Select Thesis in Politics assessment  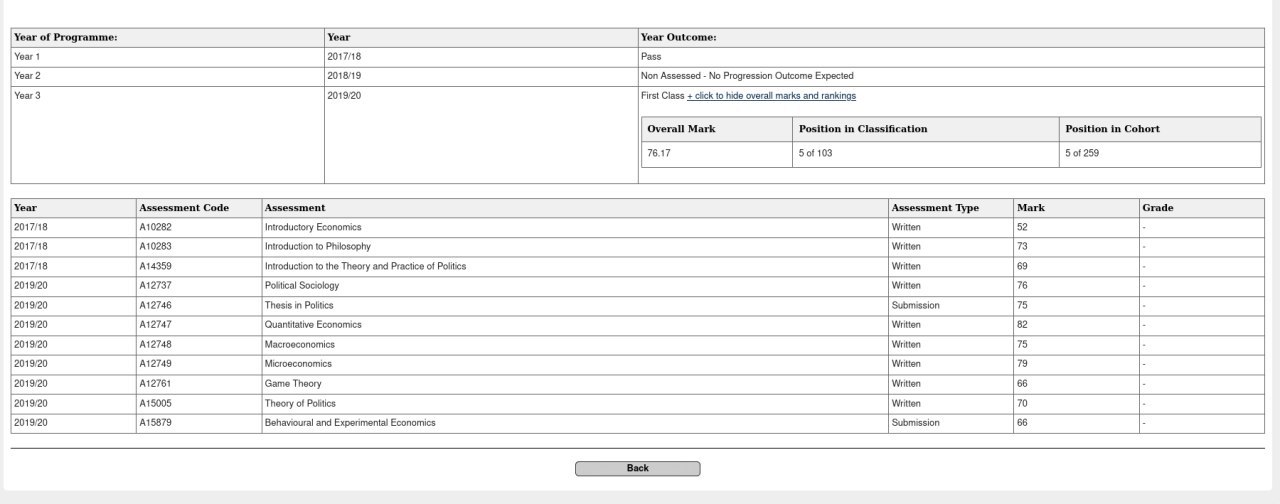(299, 305)
